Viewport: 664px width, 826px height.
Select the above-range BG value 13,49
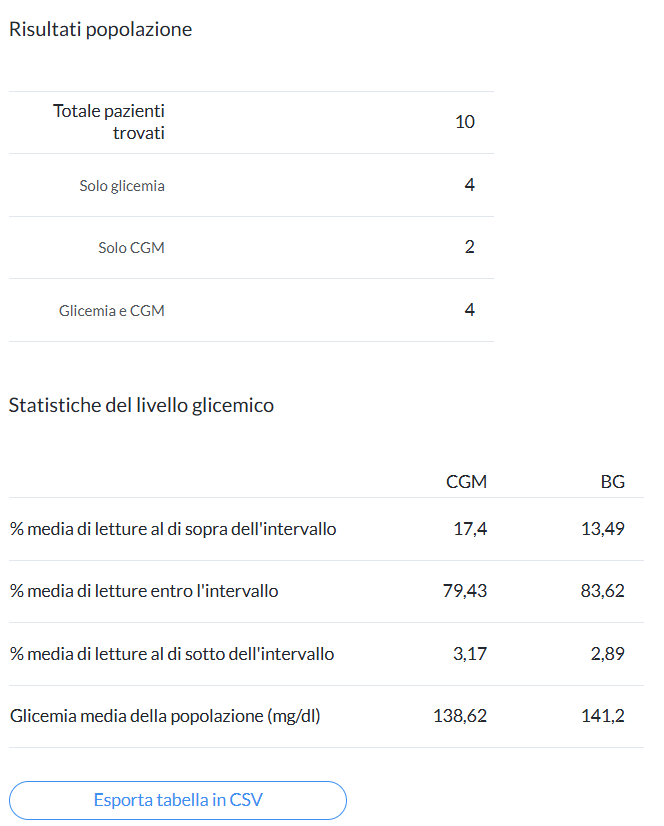603,528
